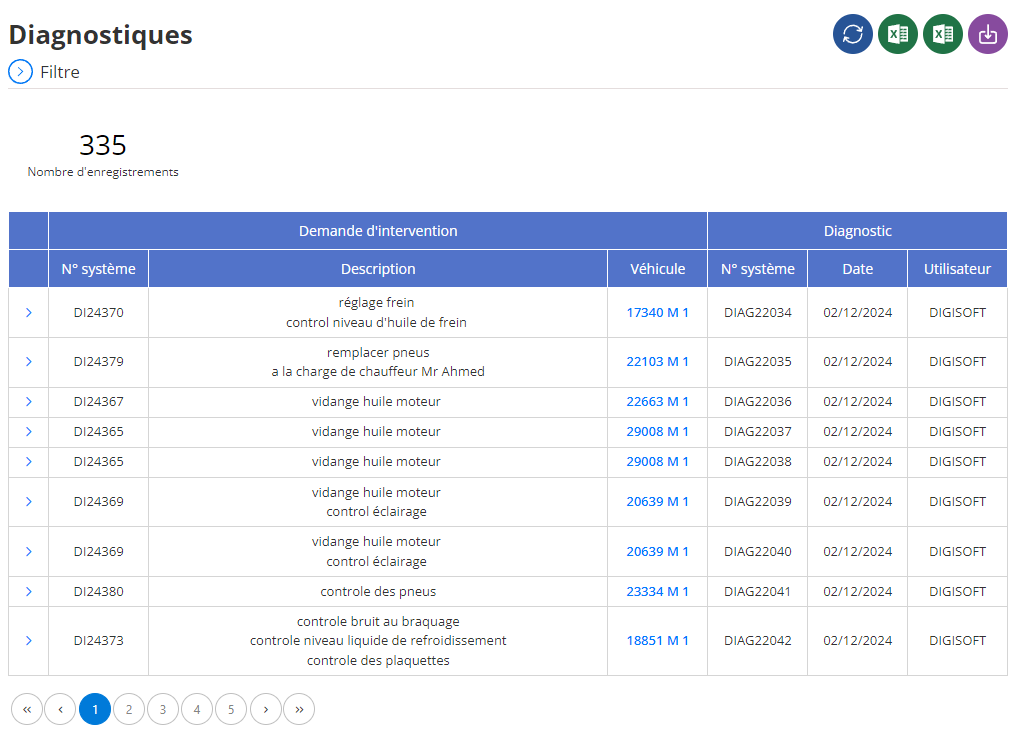
Task: Go to page 2
Action: 129,709
